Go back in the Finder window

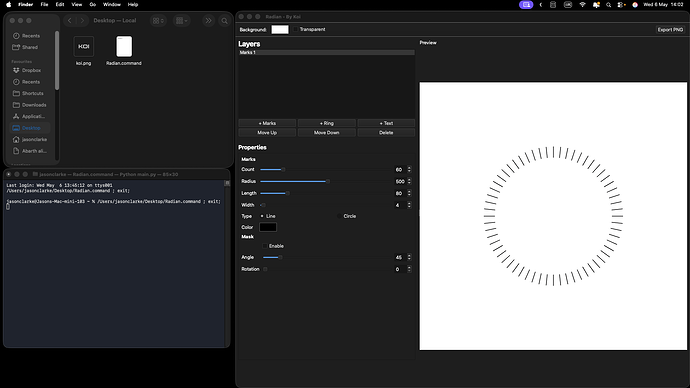tap(70, 20)
